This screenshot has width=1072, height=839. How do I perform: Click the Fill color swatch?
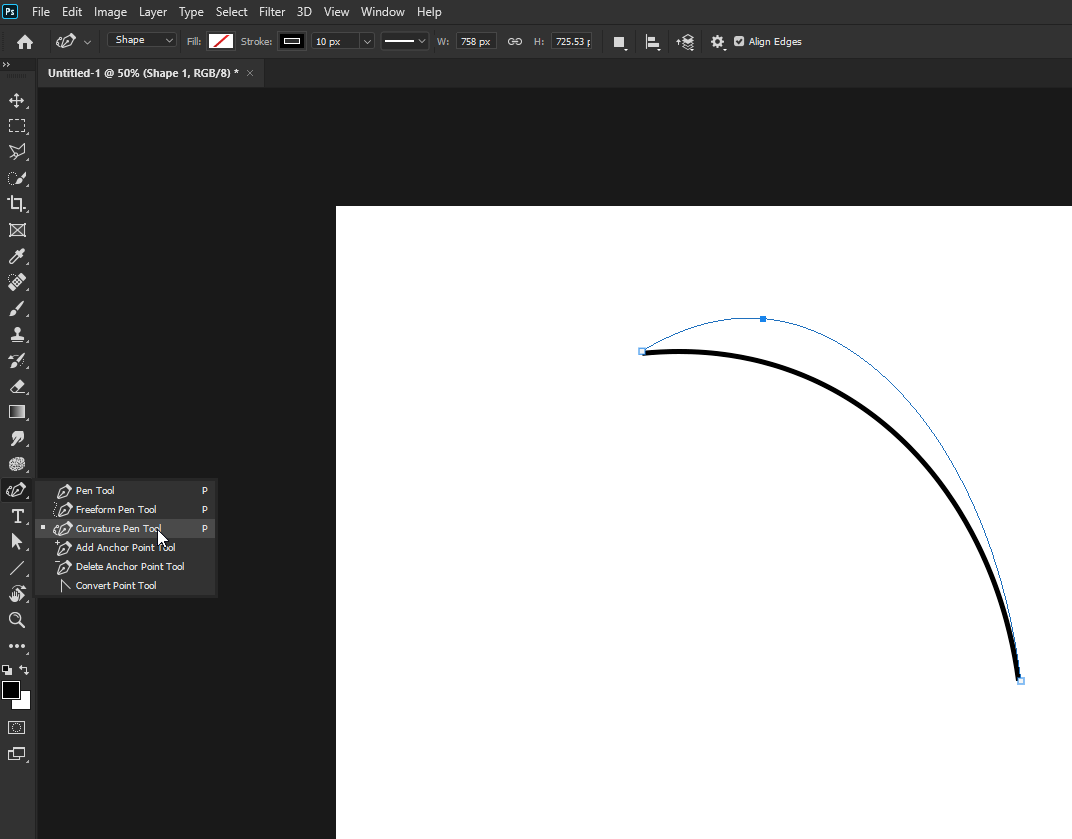point(221,42)
